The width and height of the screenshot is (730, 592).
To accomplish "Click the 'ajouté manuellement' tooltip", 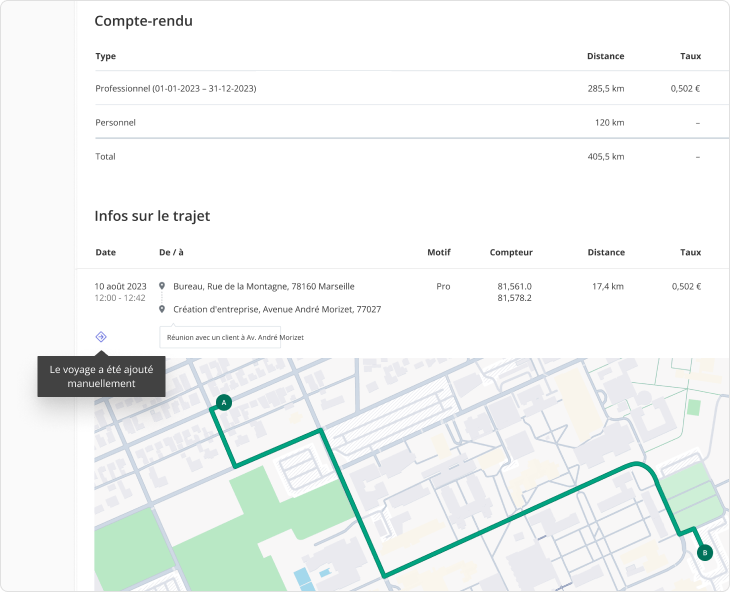I will coord(101,376).
